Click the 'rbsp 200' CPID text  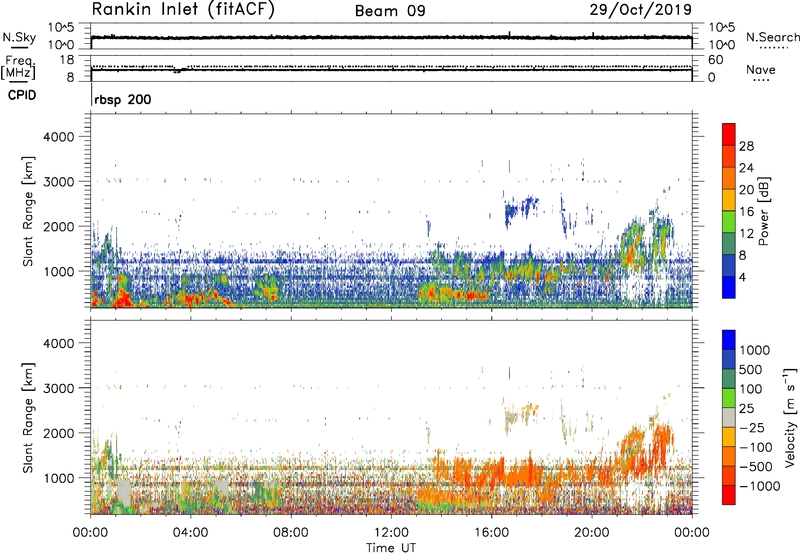(122, 99)
